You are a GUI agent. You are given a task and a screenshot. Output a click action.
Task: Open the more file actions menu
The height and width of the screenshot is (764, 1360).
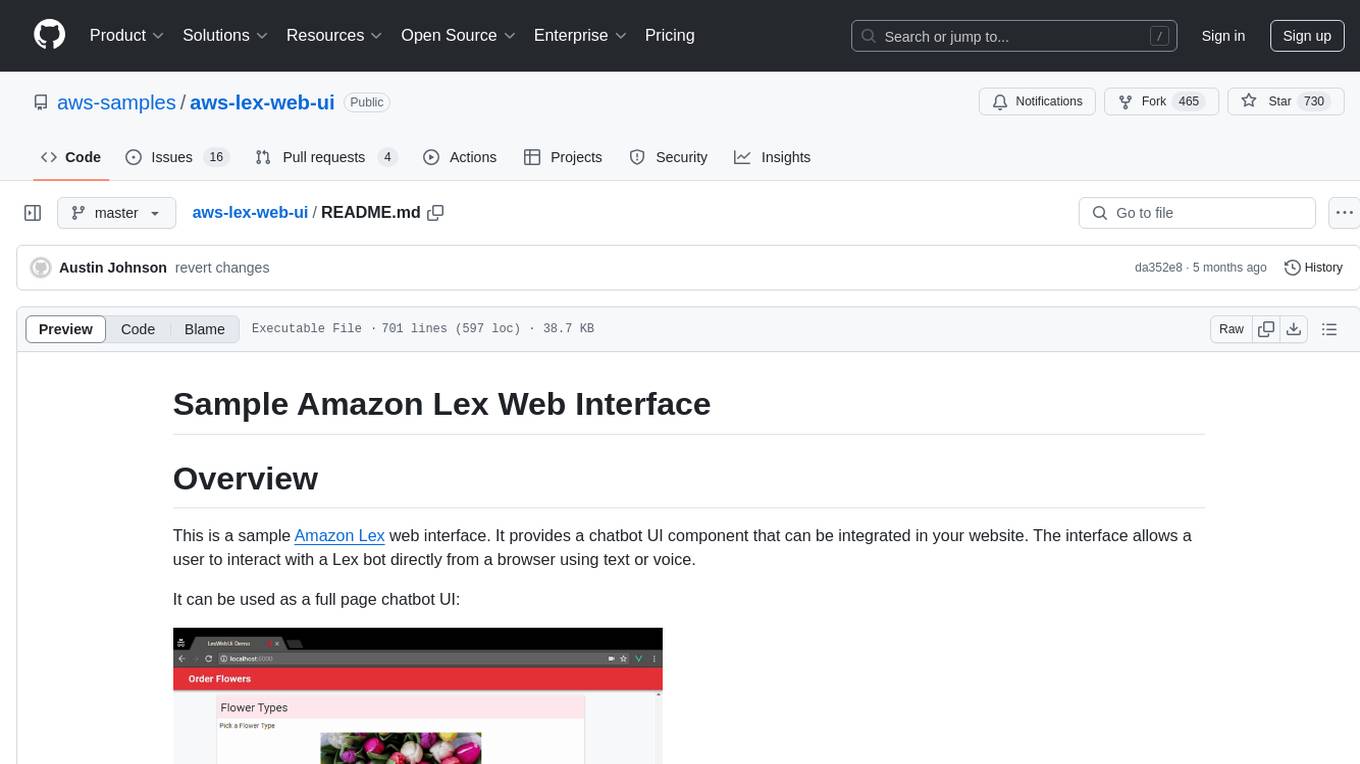point(1344,213)
